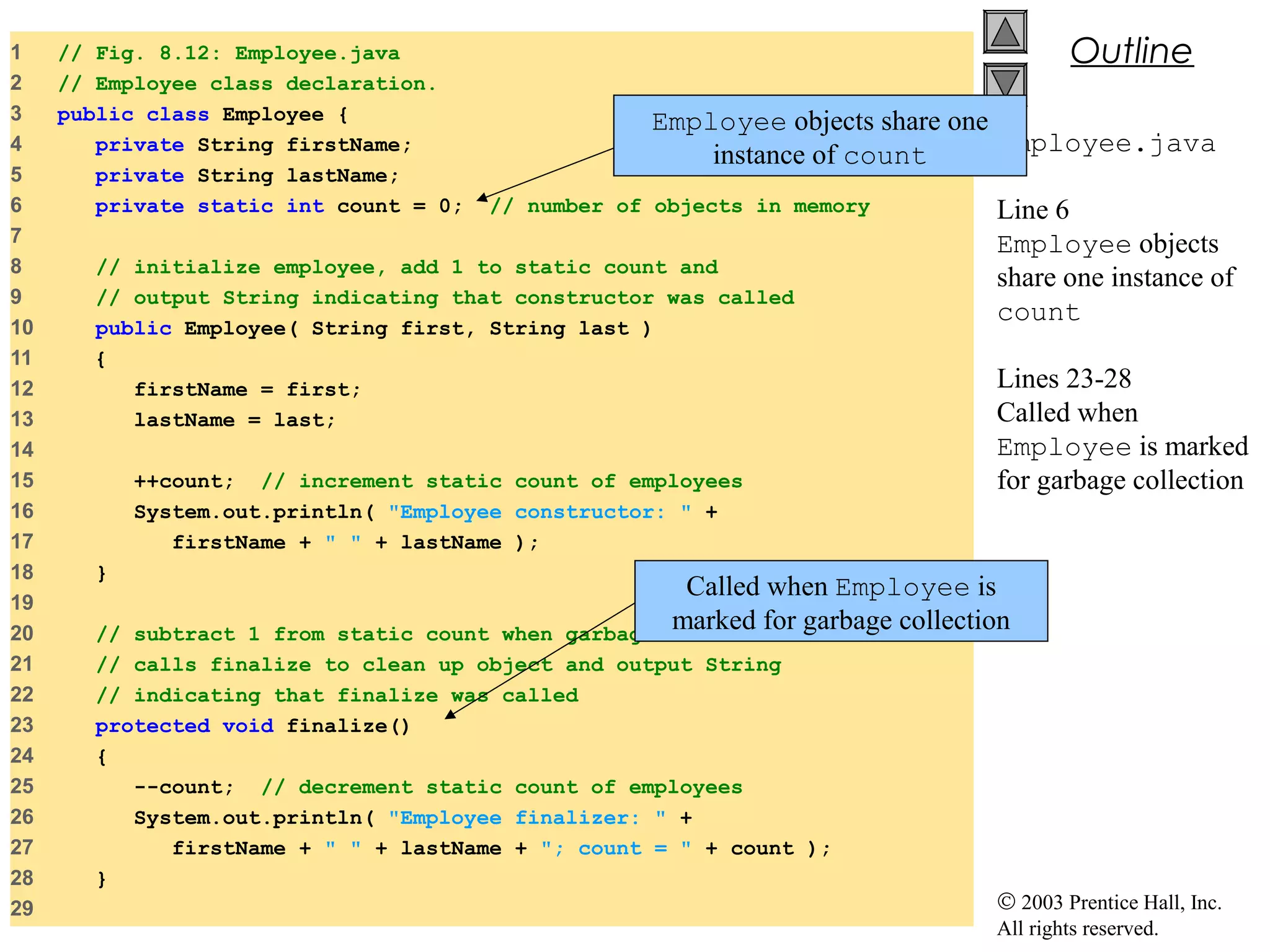This screenshot has height=952, width=1270.
Task: Click the 'number of objects in memory' comment
Action: coord(680,206)
